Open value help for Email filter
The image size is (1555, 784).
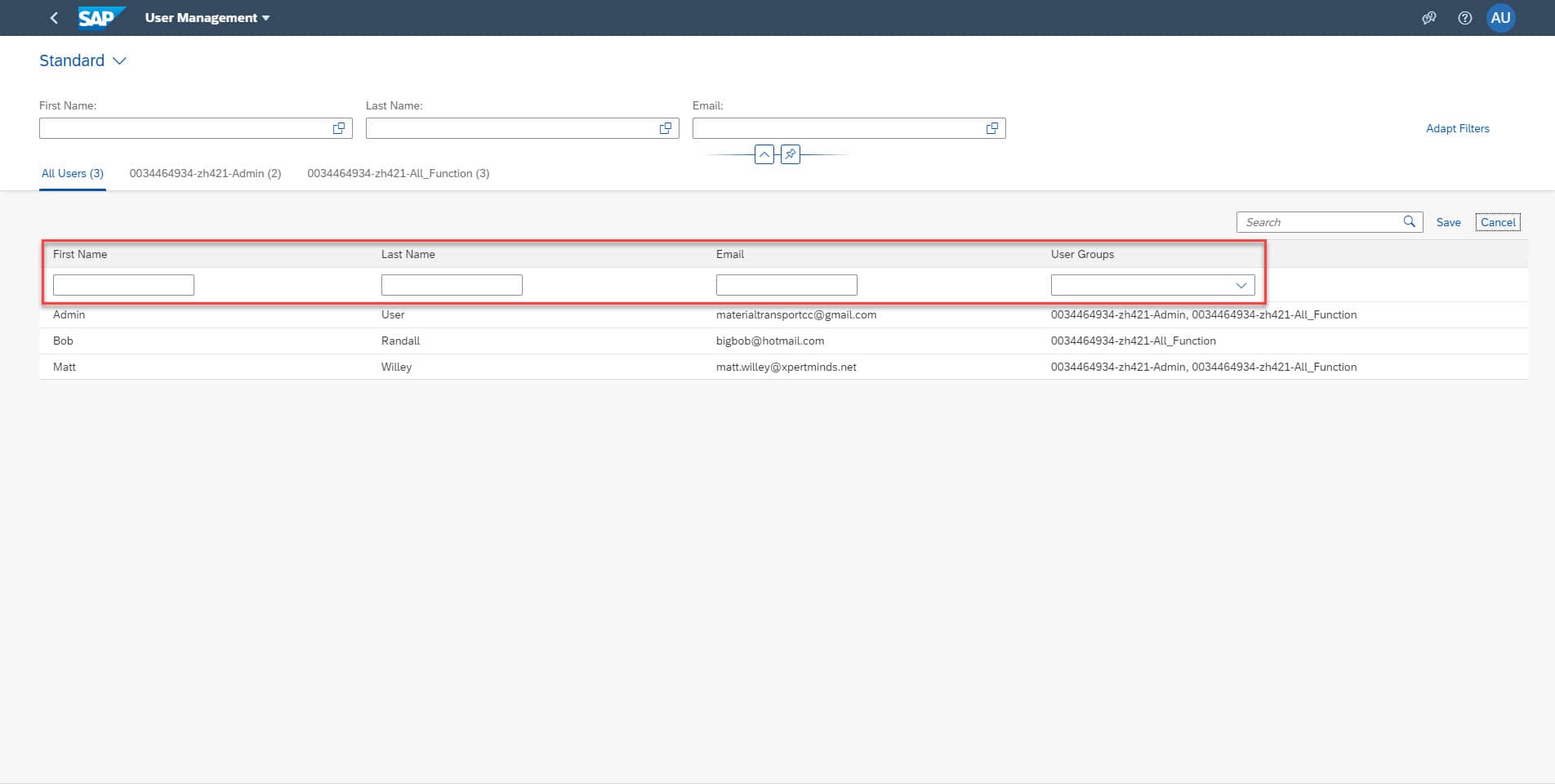992,128
